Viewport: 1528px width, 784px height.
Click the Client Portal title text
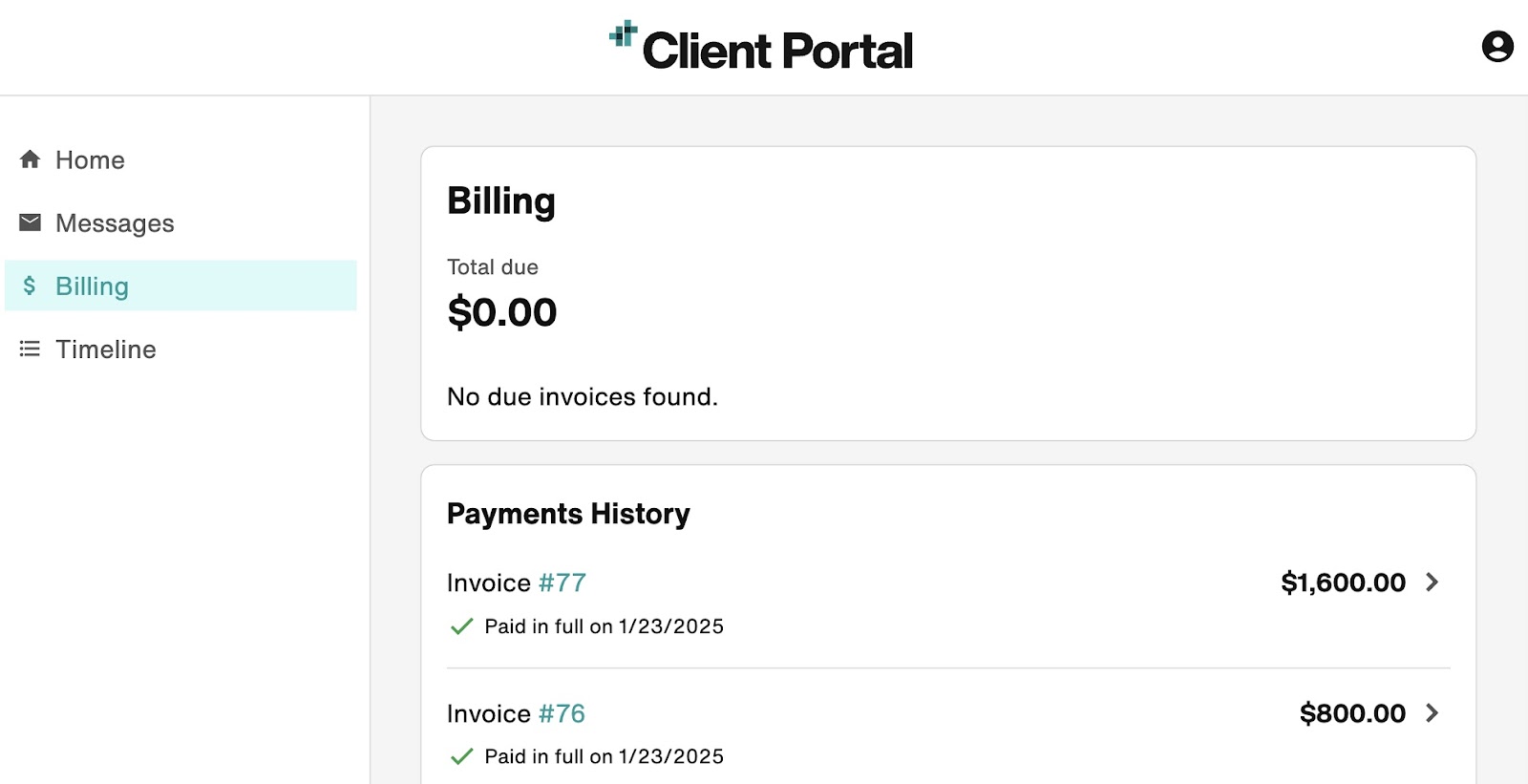(777, 51)
